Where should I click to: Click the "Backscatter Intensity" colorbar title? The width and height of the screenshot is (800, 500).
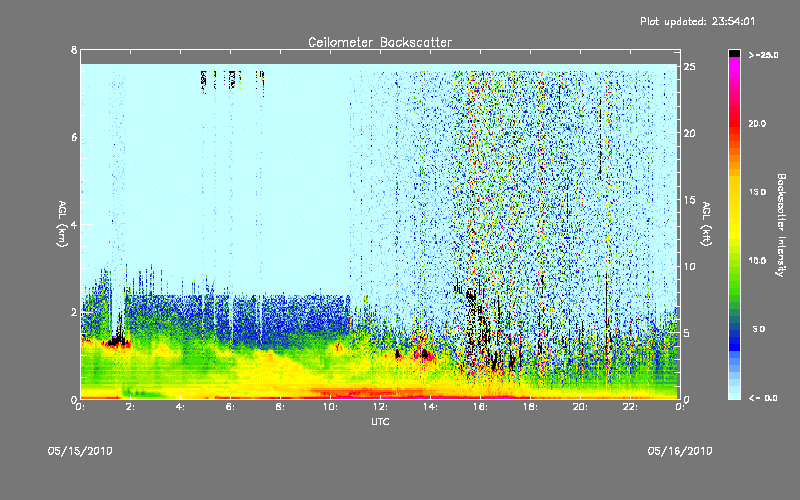click(781, 225)
